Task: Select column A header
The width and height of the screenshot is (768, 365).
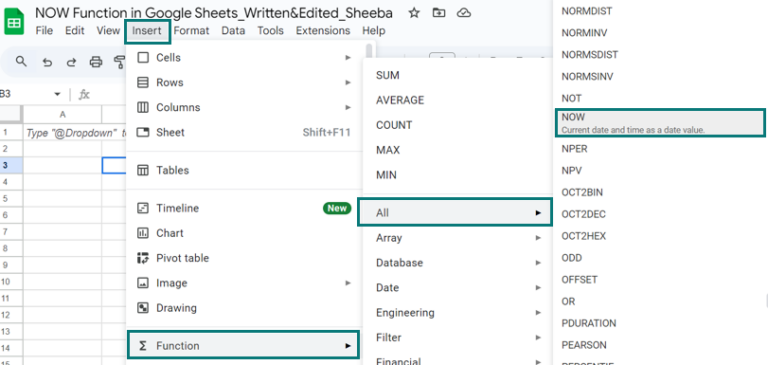Action: pos(62,115)
